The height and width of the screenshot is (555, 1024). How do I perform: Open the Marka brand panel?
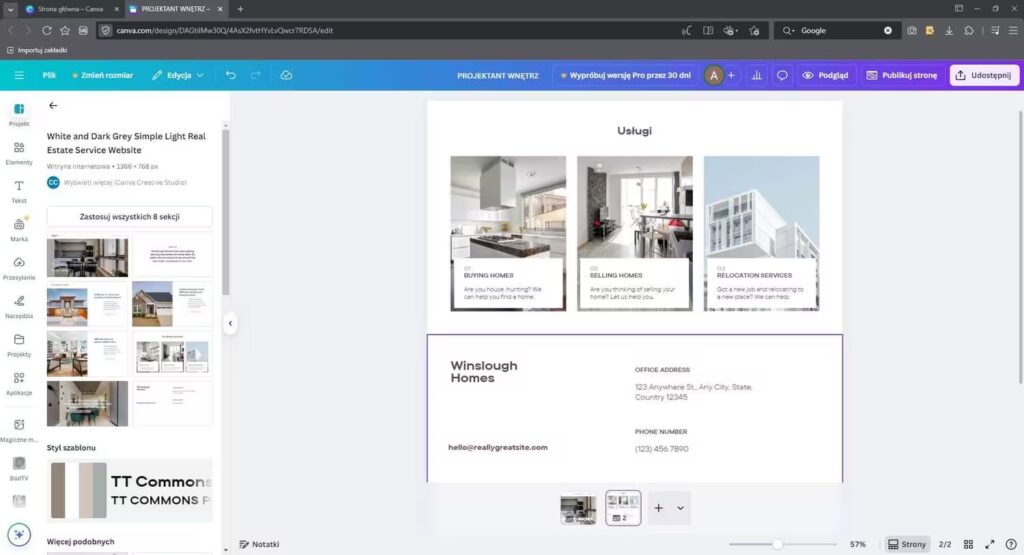click(19, 230)
